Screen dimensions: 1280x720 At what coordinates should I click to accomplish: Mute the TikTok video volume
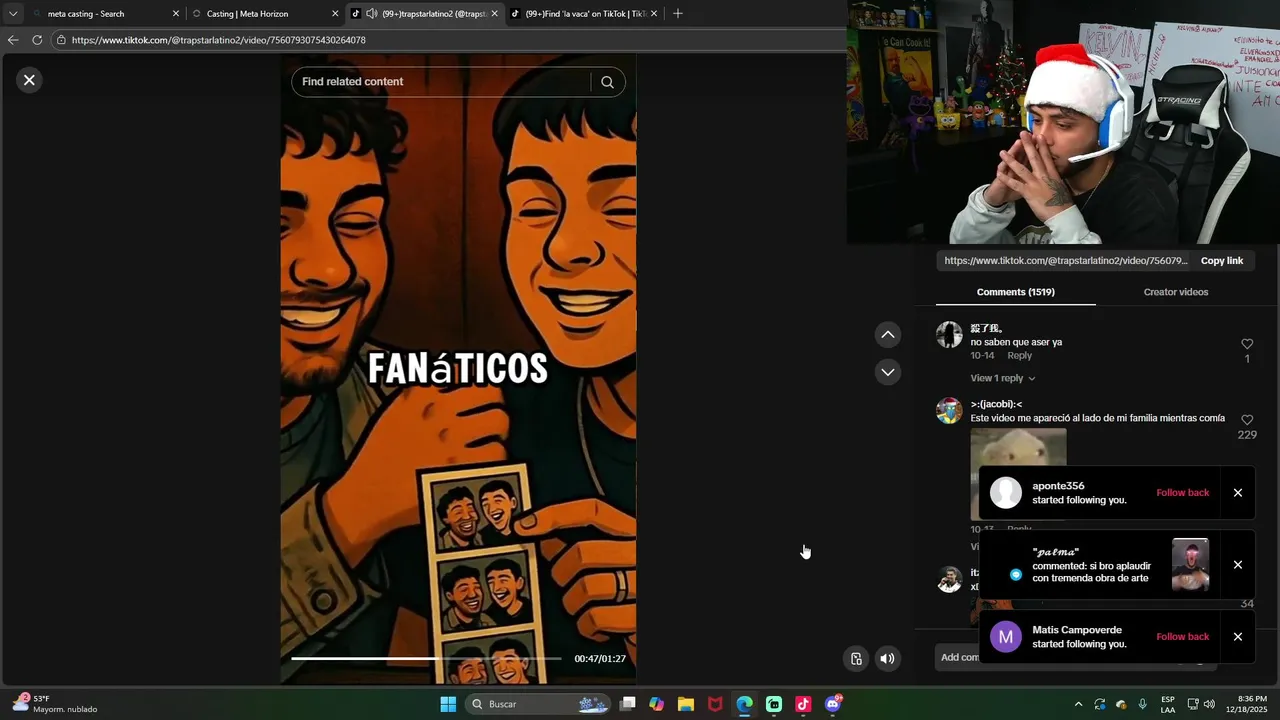887,658
